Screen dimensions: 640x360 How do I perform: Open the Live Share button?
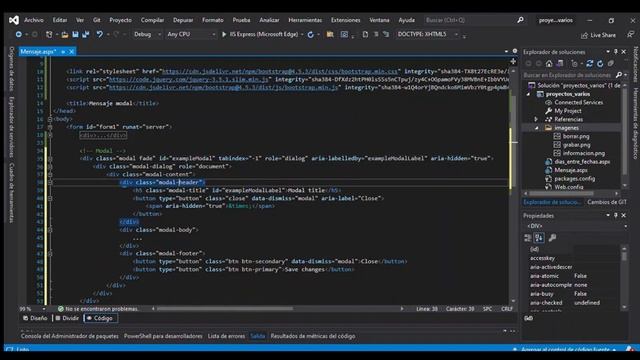click(598, 35)
